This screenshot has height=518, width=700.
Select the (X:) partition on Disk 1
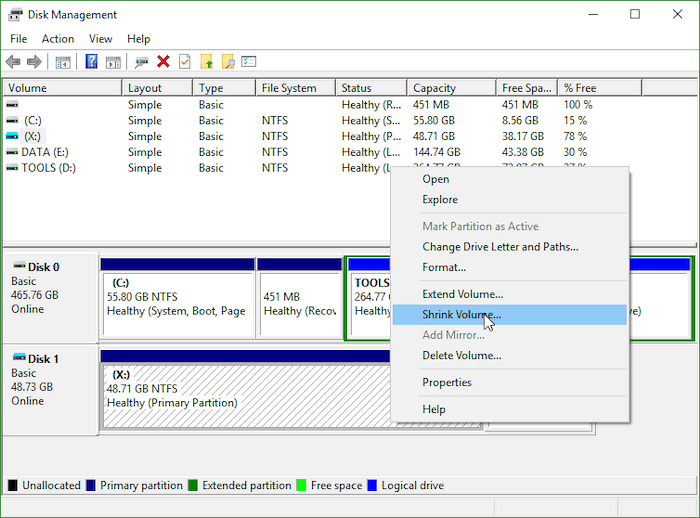pyautogui.click(x=240, y=395)
